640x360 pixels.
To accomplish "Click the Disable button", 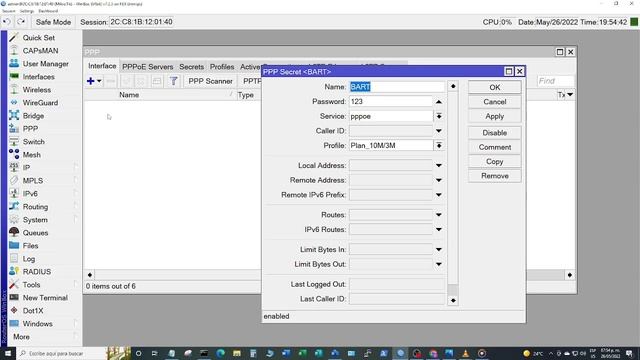I will click(495, 133).
